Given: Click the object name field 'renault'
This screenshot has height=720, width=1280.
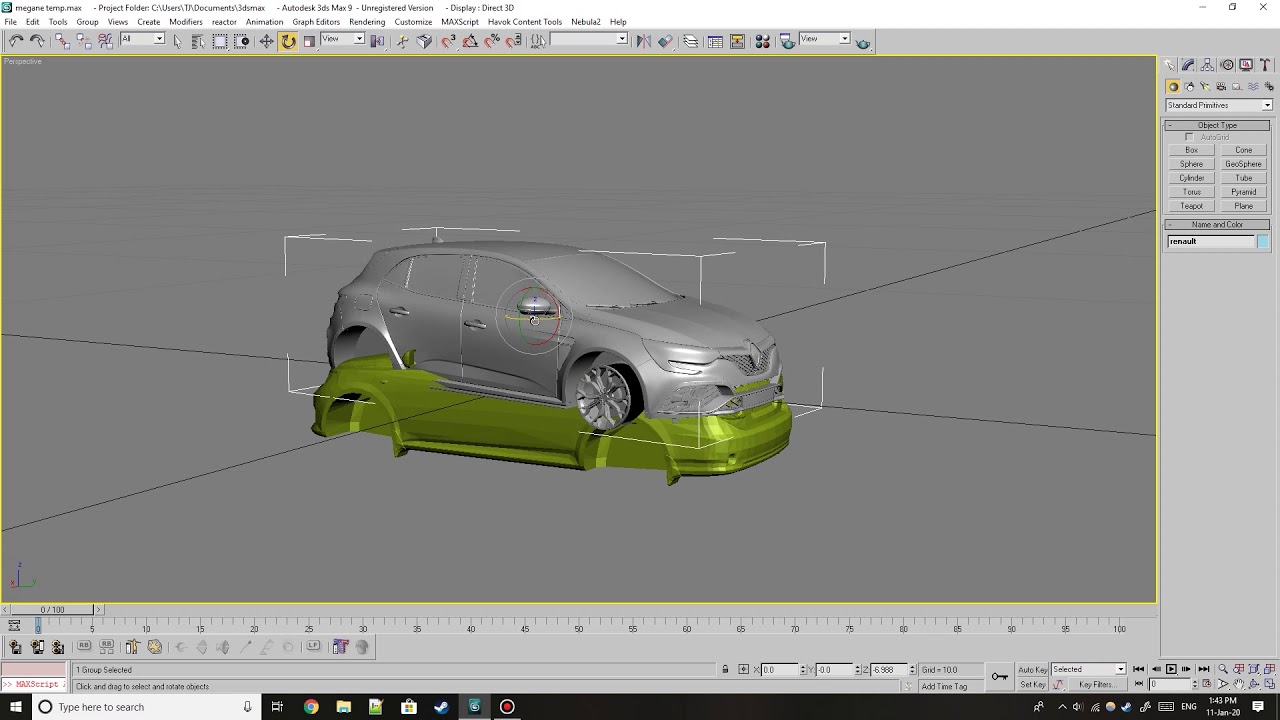Looking at the screenshot, I should [x=1211, y=241].
